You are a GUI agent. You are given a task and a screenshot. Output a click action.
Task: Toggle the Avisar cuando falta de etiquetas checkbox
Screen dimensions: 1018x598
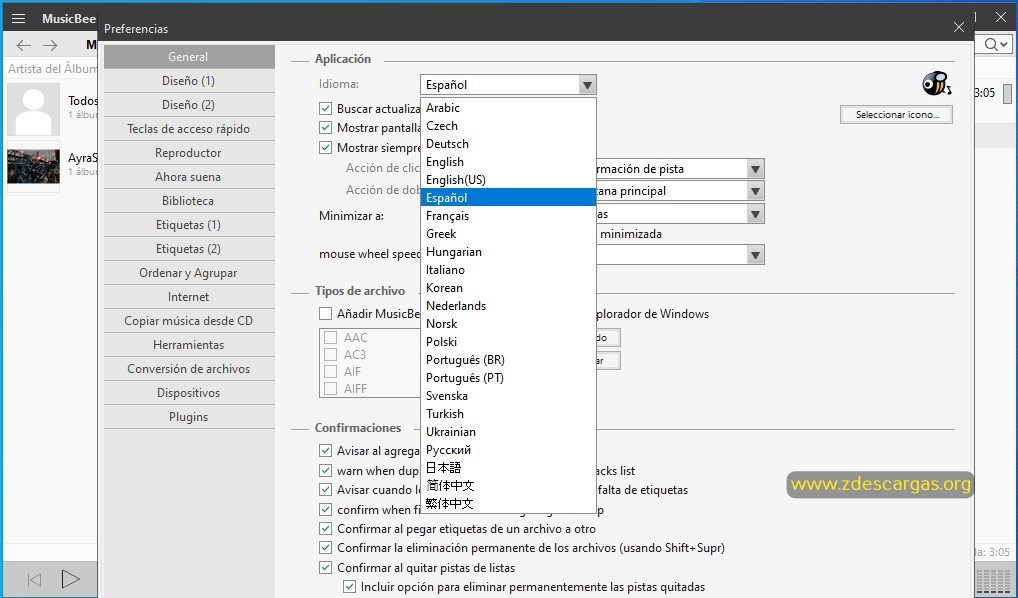[325, 490]
